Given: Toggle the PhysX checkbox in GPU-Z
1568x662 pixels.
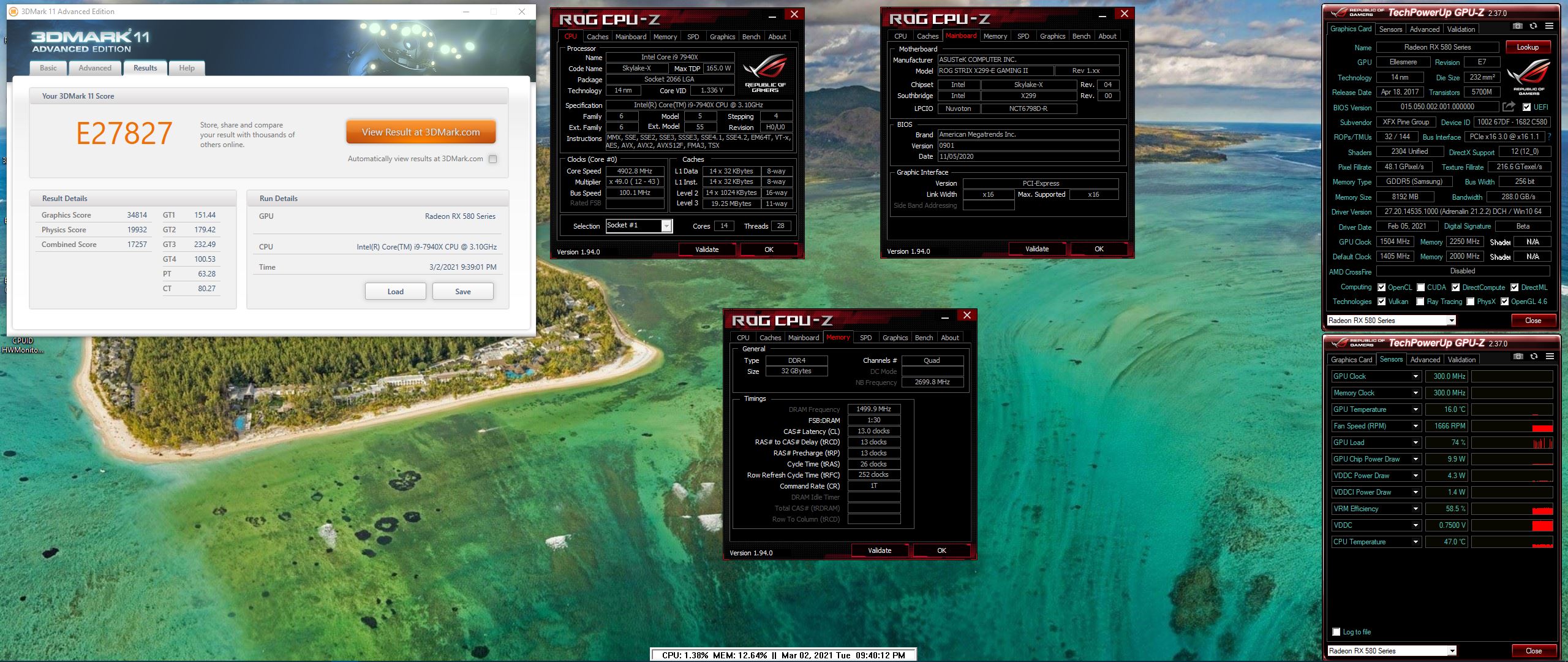Looking at the screenshot, I should 1470,302.
